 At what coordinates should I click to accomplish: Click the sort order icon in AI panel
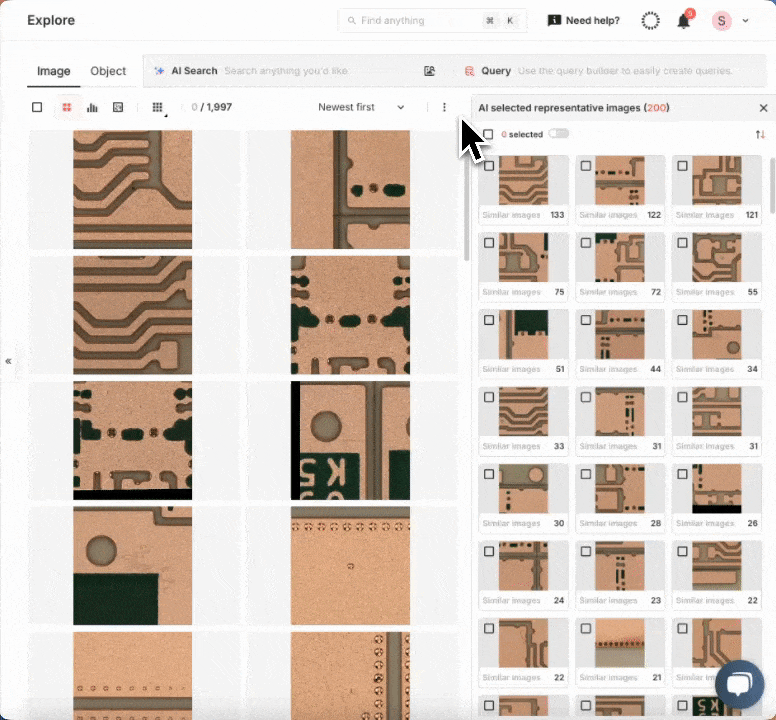(x=760, y=134)
